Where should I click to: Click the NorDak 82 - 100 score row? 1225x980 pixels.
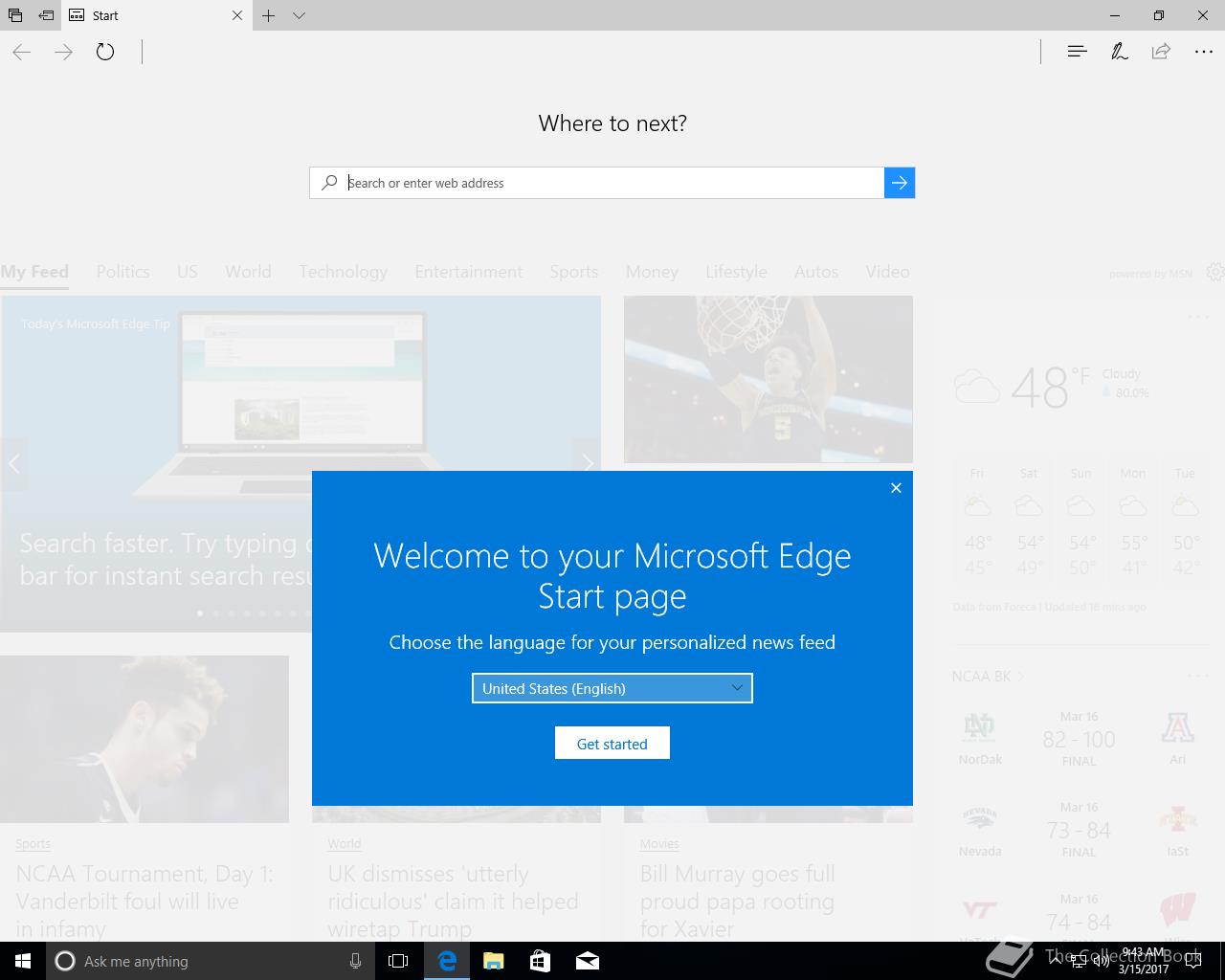1079,739
